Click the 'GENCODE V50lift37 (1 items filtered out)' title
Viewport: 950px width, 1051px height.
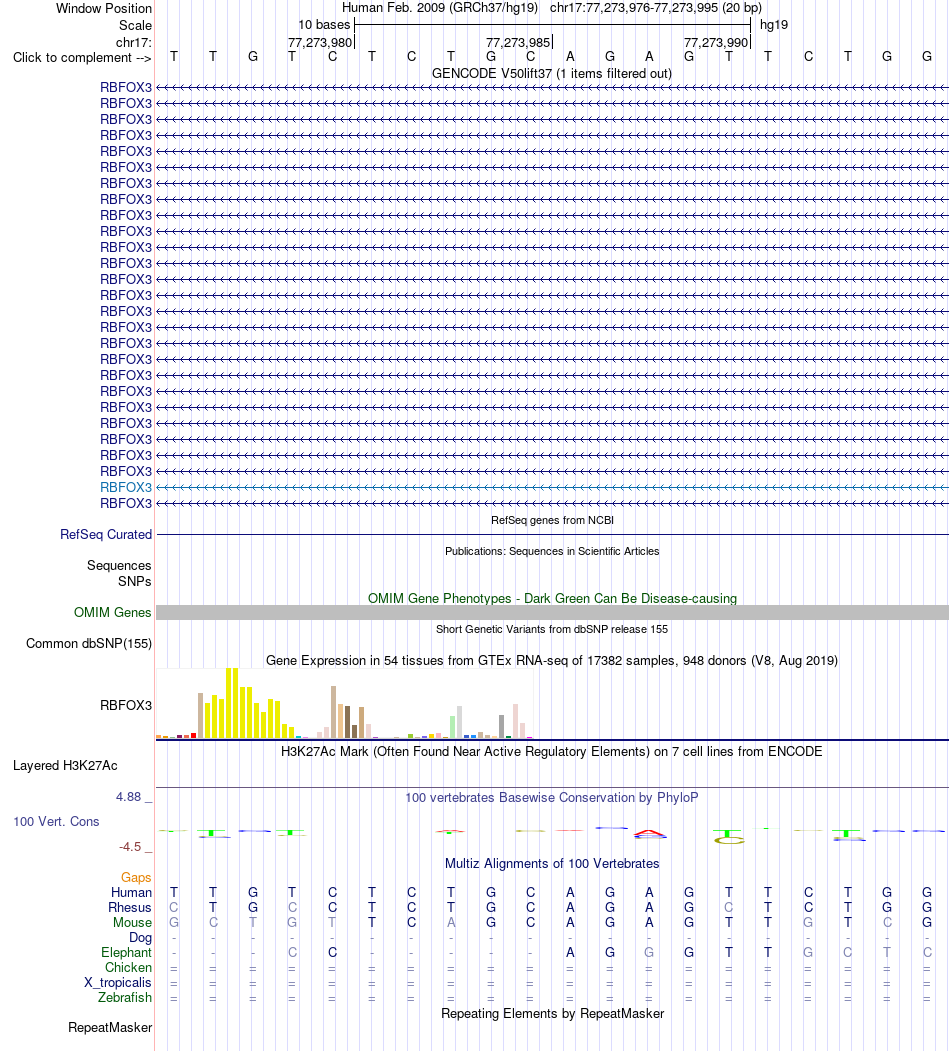click(552, 73)
